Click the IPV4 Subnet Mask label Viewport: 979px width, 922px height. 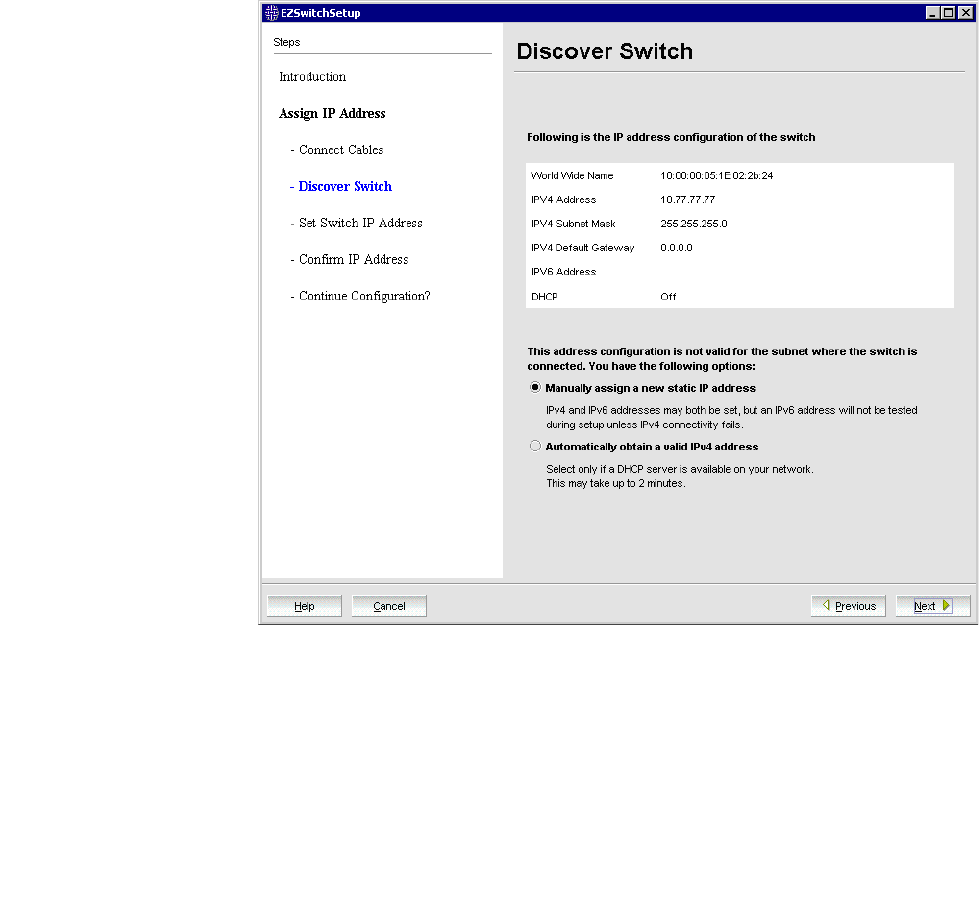tap(573, 223)
